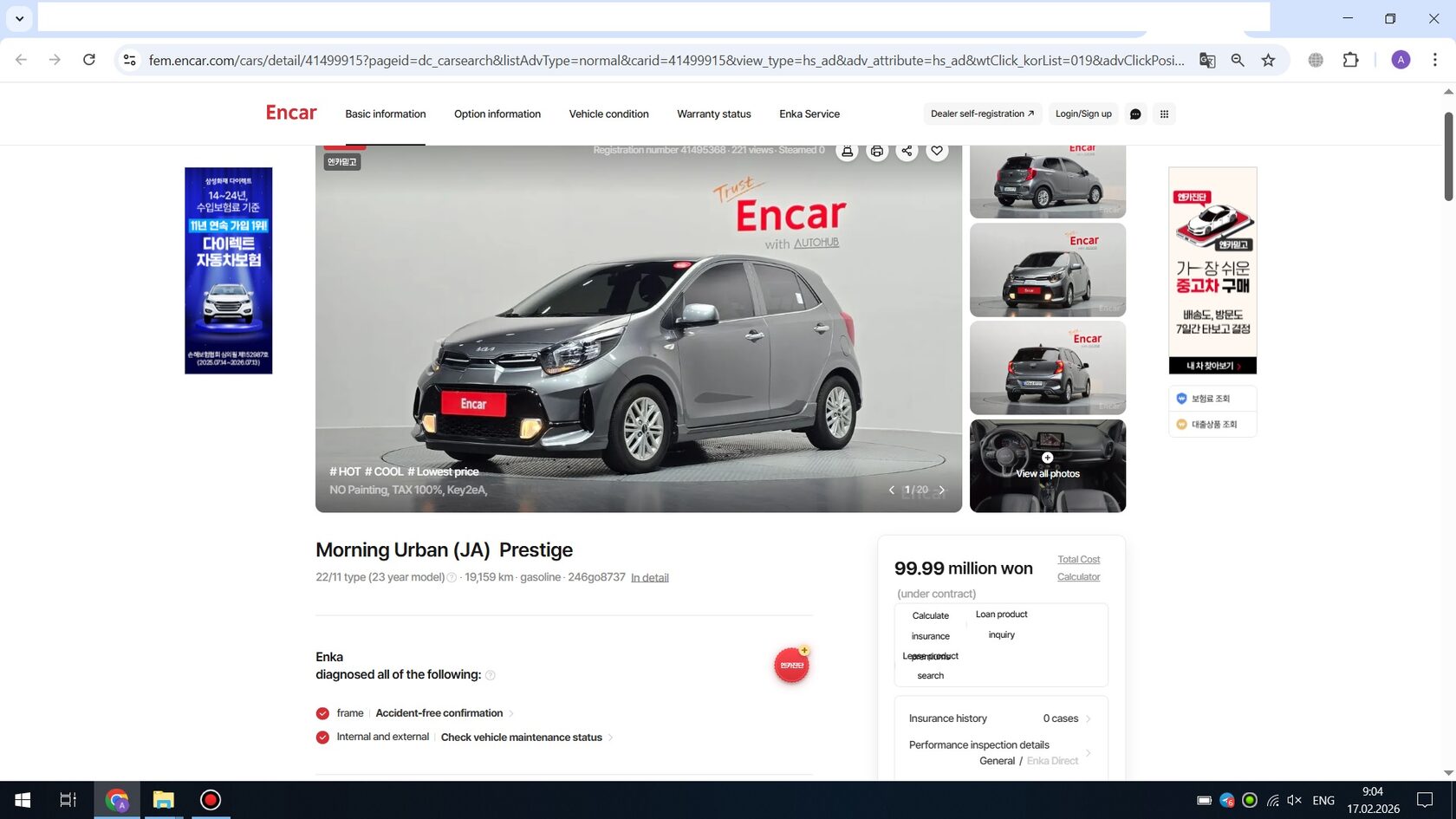
Task: Translate this page via address bar icon
Action: click(x=1207, y=60)
